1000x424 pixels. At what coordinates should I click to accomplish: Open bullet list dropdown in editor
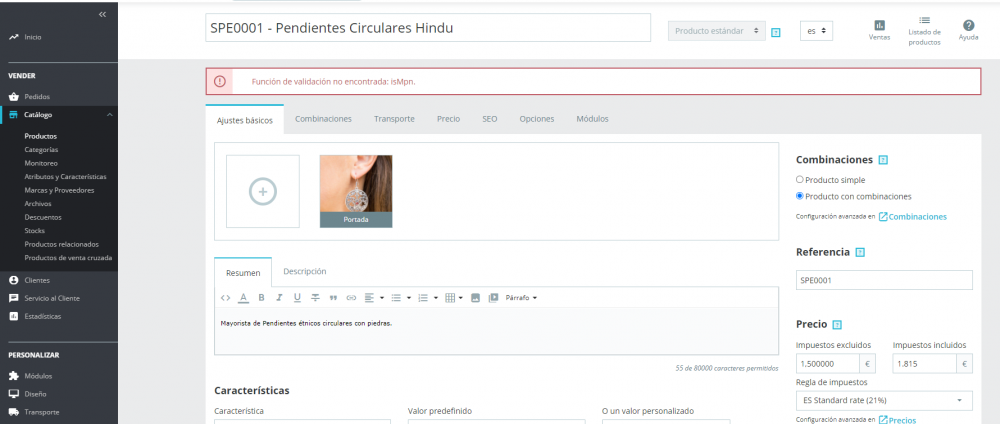(401, 298)
